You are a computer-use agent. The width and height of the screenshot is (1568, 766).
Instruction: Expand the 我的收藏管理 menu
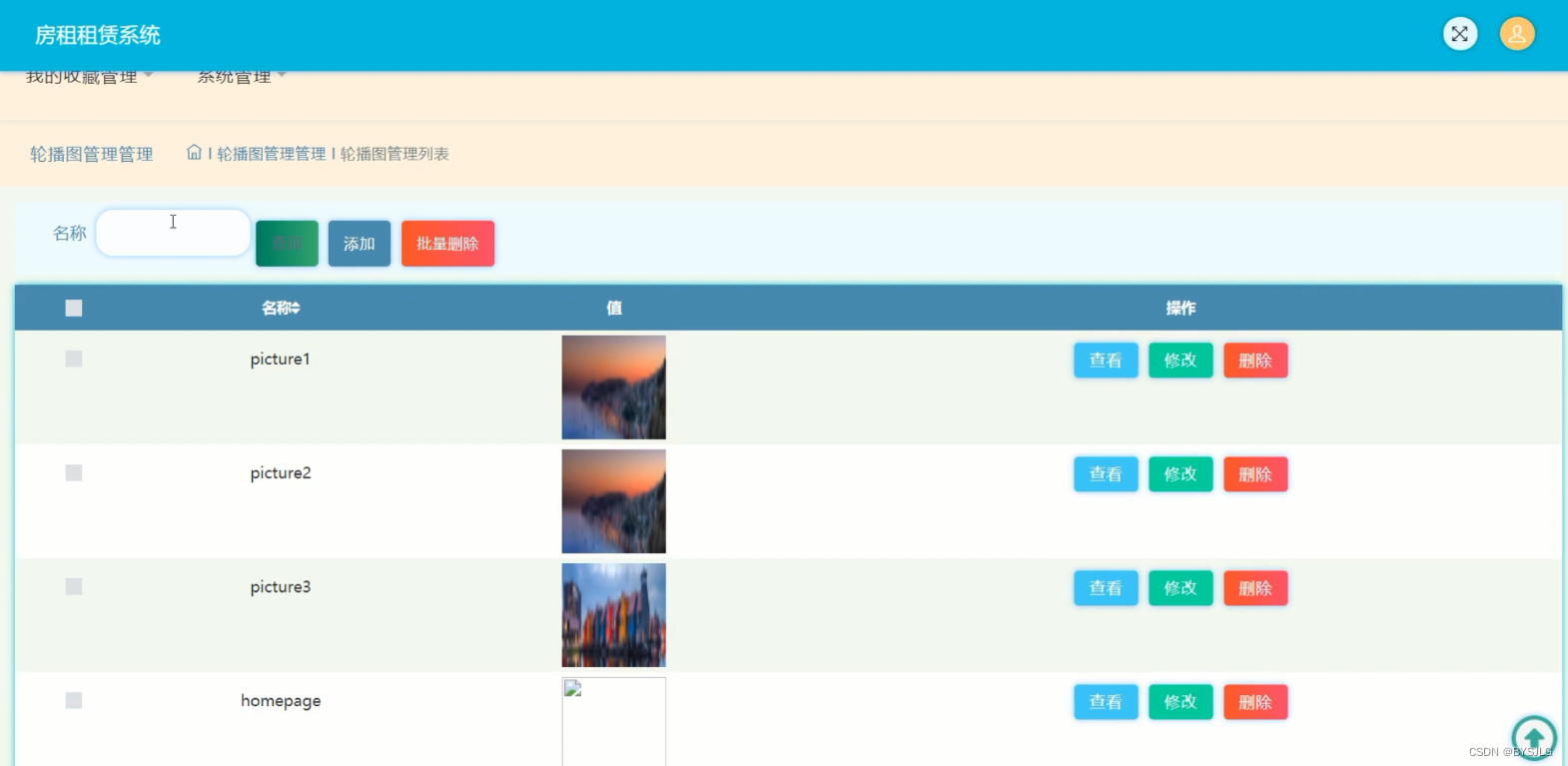point(89,76)
